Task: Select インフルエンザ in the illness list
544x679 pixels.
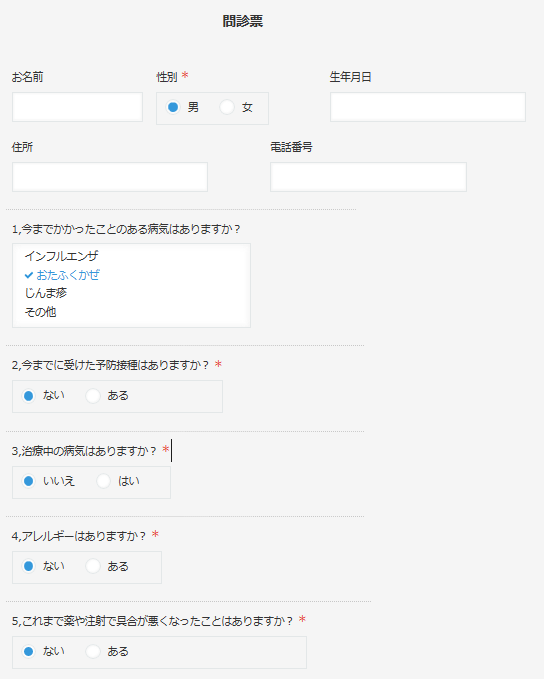Action: 62,256
